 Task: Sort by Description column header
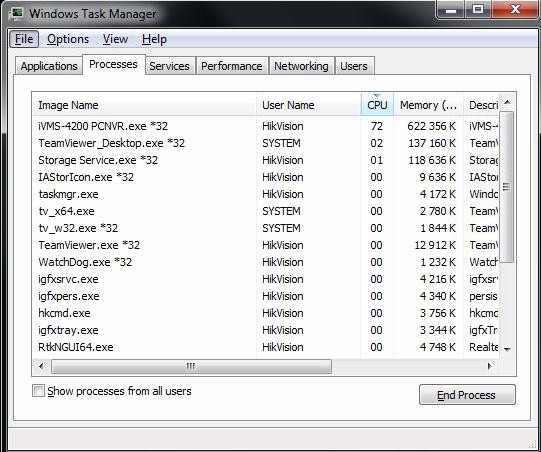[x=481, y=105]
